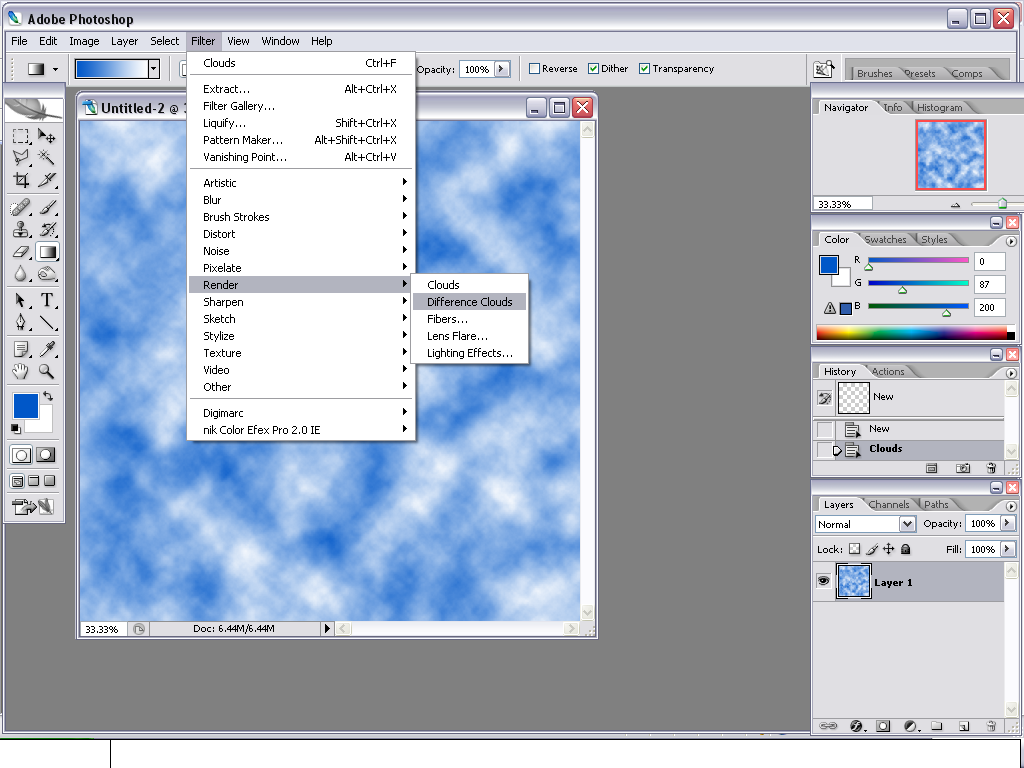Open the File Browser icon in options bar
This screenshot has height=768, width=1024.
click(824, 69)
